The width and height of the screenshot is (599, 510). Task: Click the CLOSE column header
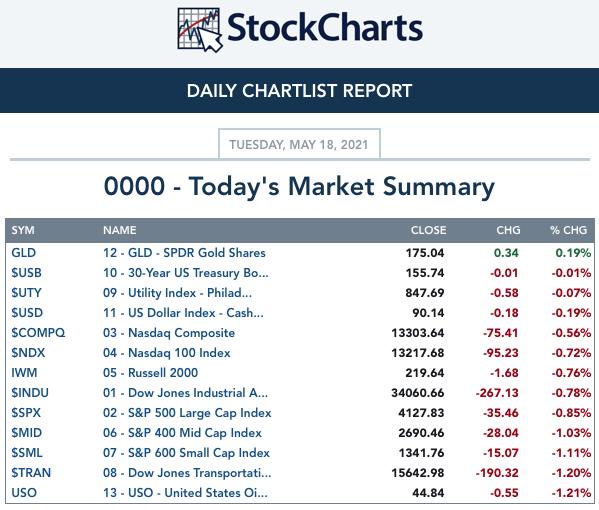pos(428,230)
